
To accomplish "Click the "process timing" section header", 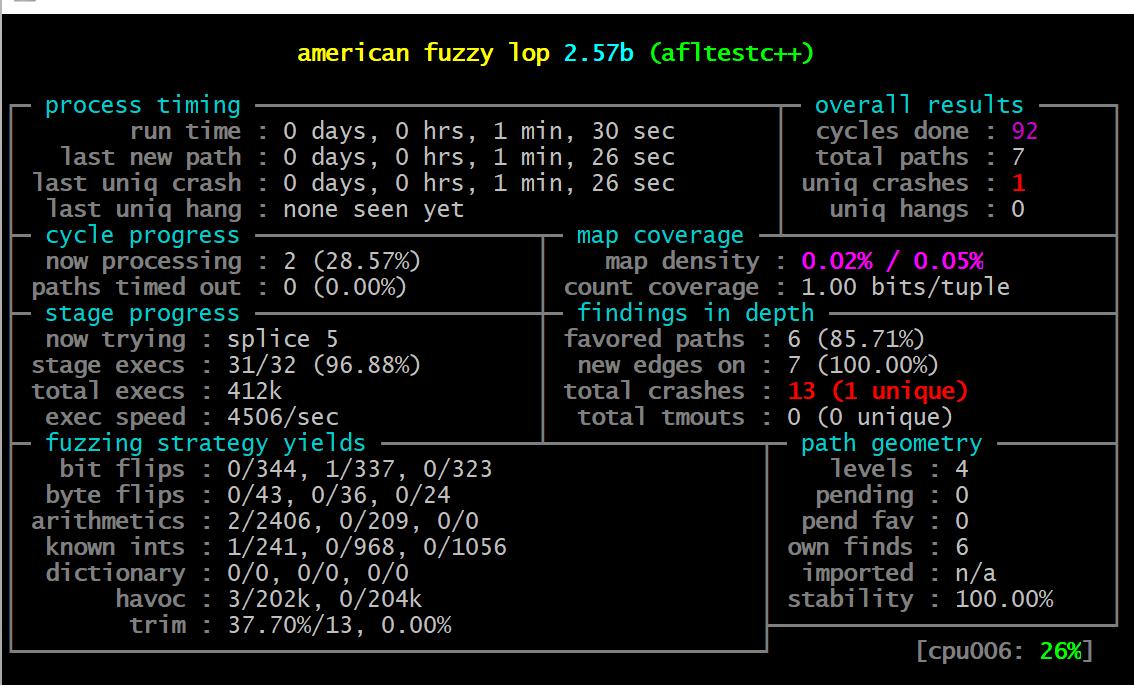I will (x=142, y=106).
